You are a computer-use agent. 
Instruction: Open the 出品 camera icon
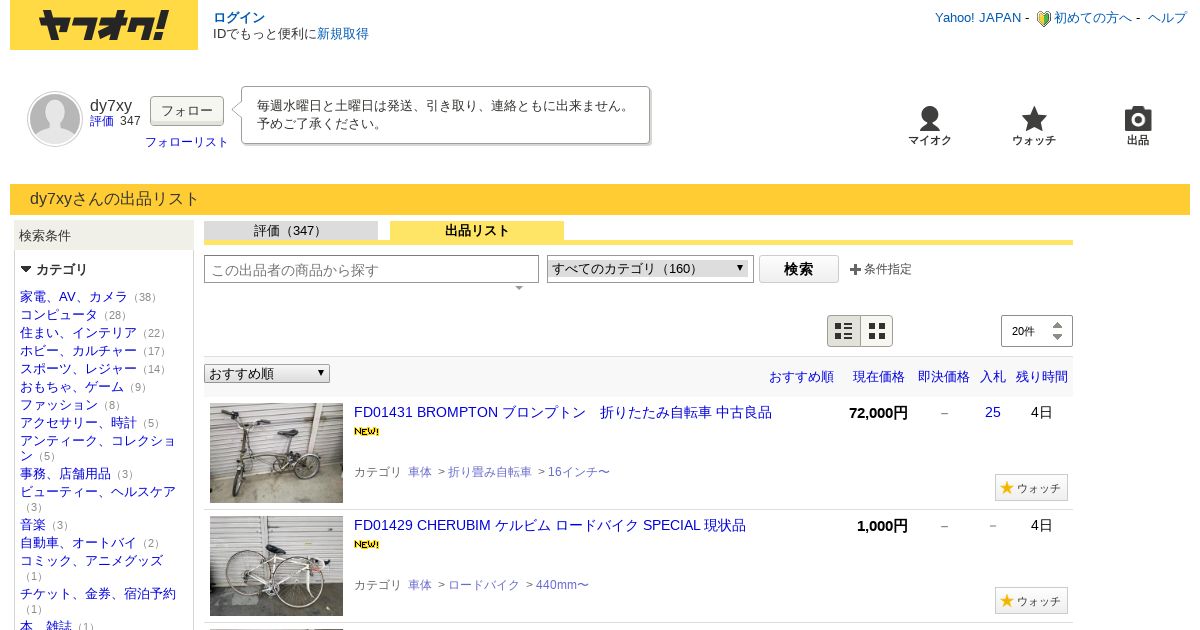tap(1138, 119)
